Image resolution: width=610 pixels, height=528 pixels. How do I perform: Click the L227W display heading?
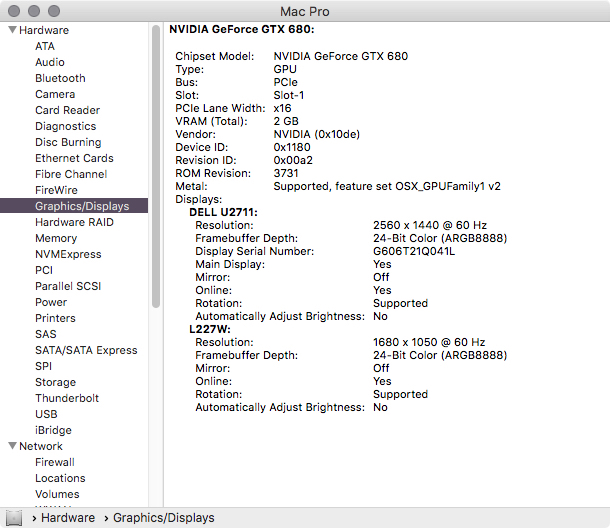pyautogui.click(x=210, y=329)
